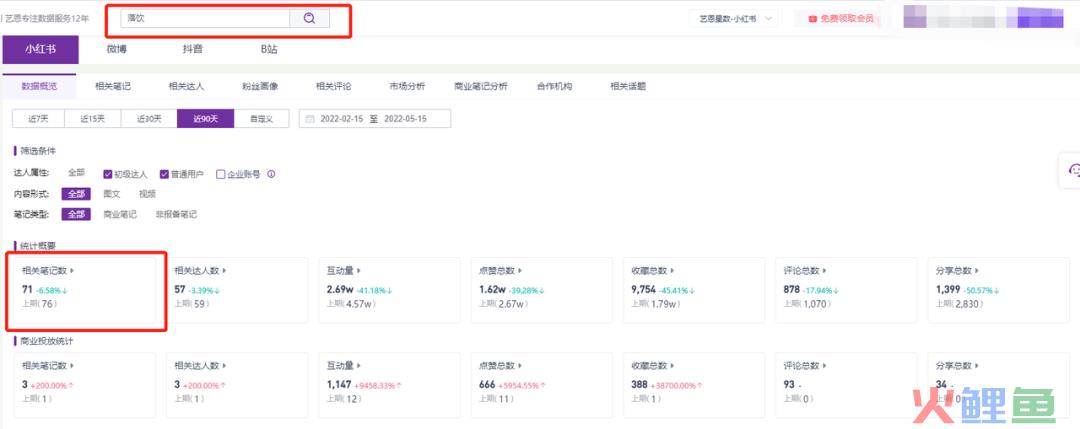Filter 内容形式 by 图文
This screenshot has height=429, width=1080.
112,194
